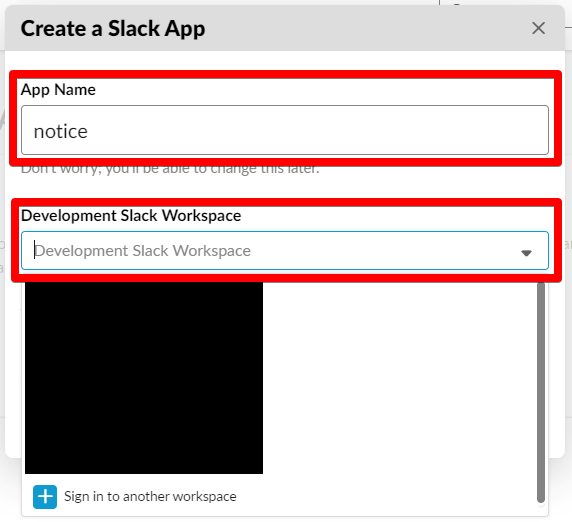Close the Create a Slack App dialog
Screen dimensions: 572x522
(538, 28)
